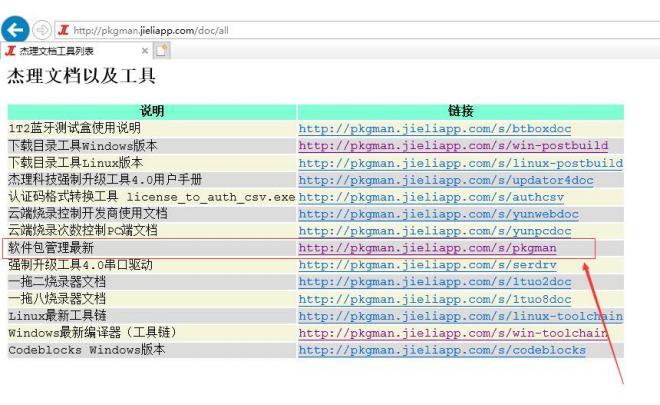
Task: Click the text 下载目录工具Windows版本
Action: tap(83, 146)
